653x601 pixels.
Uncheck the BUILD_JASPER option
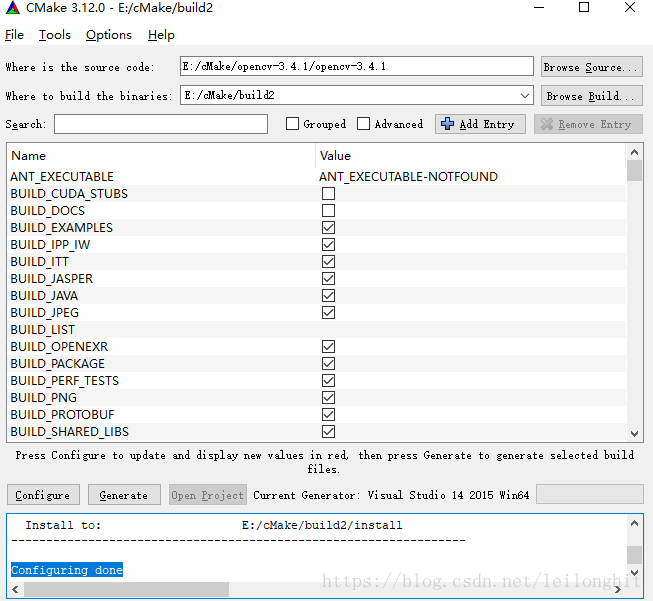(x=328, y=279)
